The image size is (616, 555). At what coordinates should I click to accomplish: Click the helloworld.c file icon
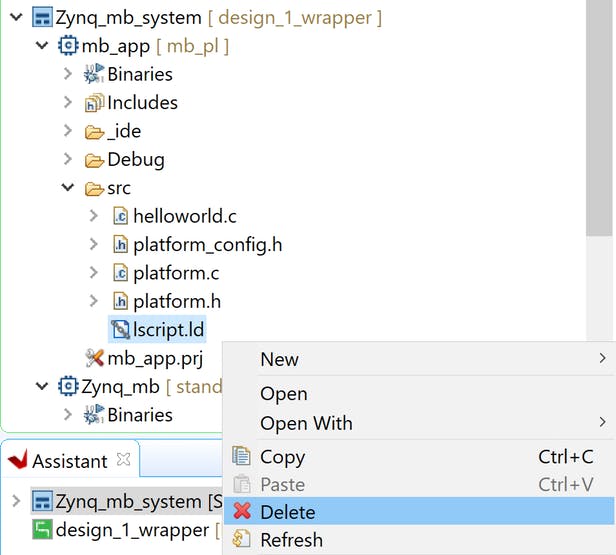[120, 216]
